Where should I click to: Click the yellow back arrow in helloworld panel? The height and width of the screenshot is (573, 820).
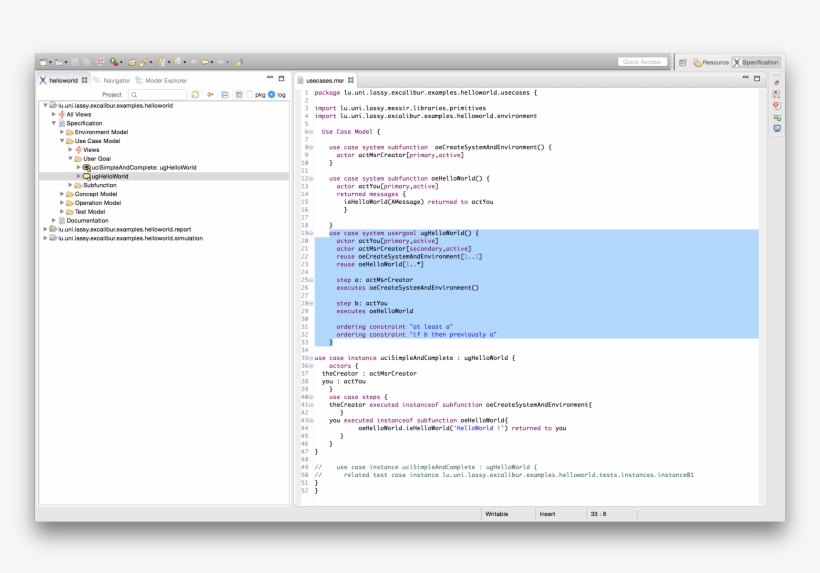[210, 94]
